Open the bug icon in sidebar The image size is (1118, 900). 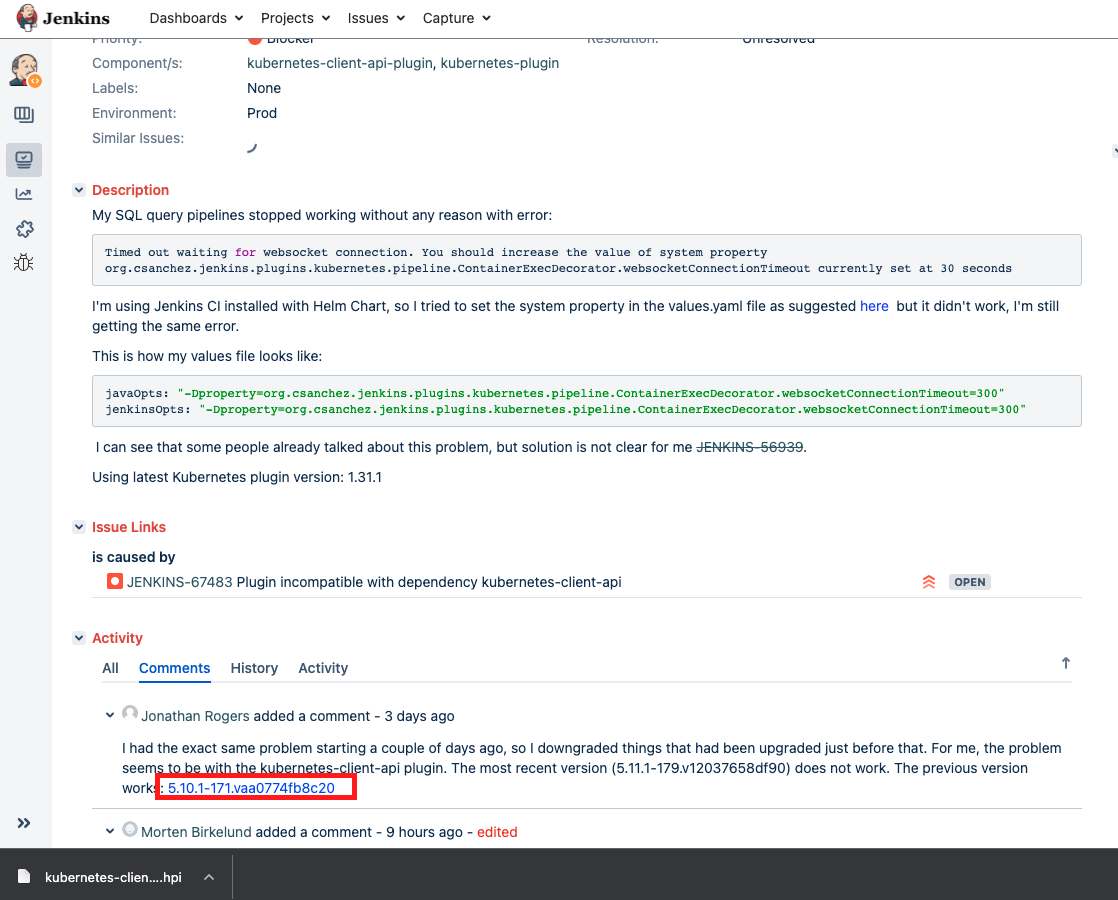pyautogui.click(x=24, y=262)
